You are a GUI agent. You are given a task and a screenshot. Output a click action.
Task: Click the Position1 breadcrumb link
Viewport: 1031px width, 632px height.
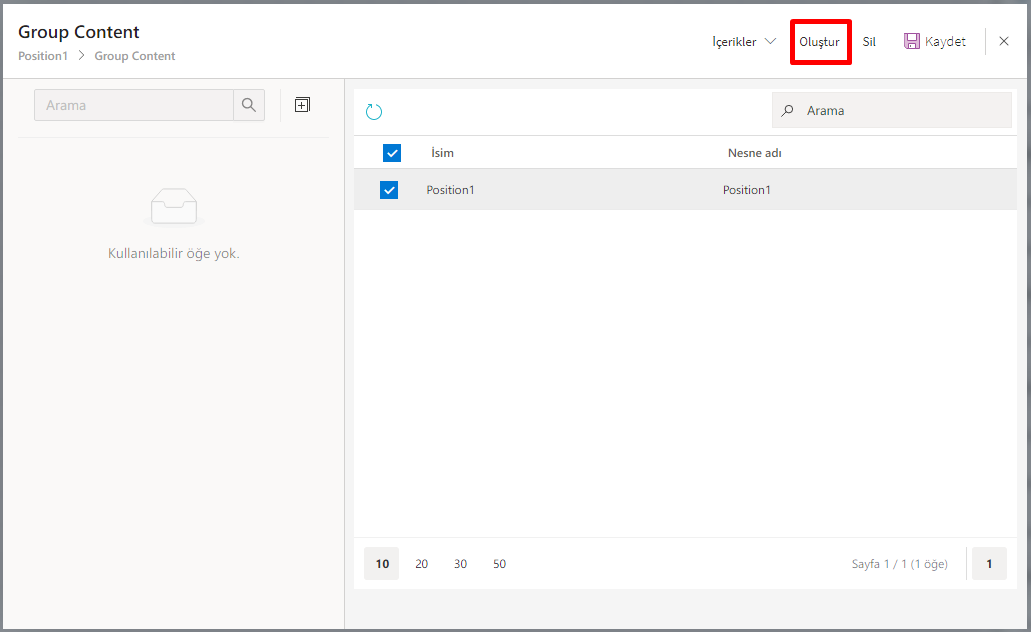click(x=43, y=56)
